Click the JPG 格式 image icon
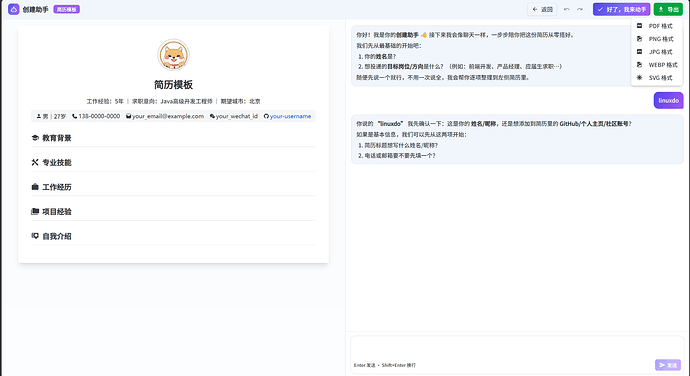 [x=639, y=52]
